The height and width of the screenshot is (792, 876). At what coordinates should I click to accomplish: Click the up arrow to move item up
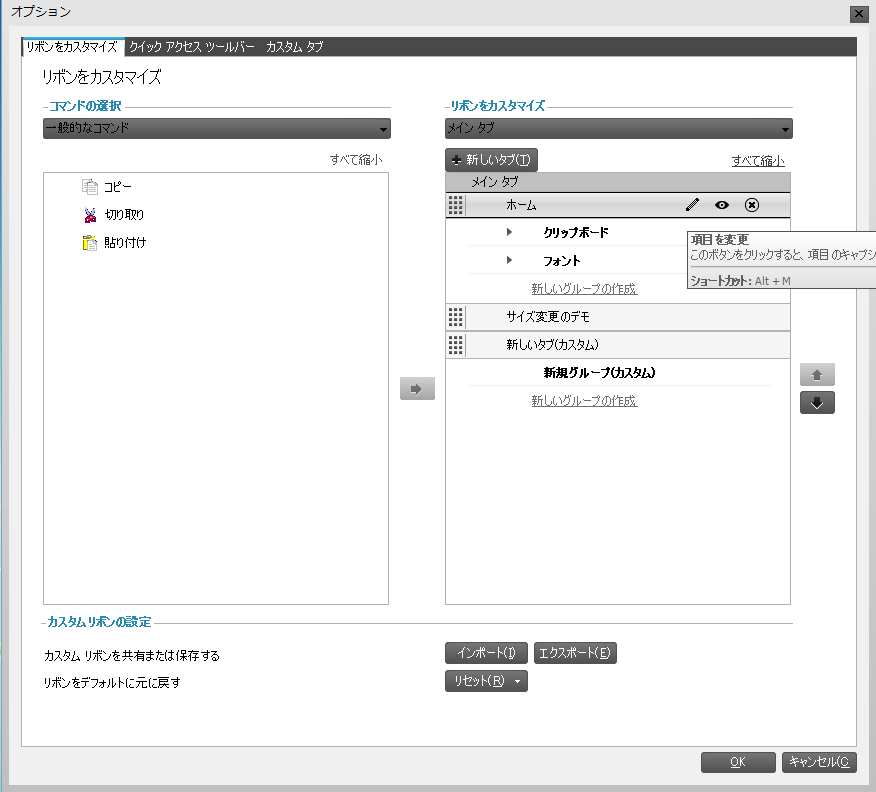point(817,373)
